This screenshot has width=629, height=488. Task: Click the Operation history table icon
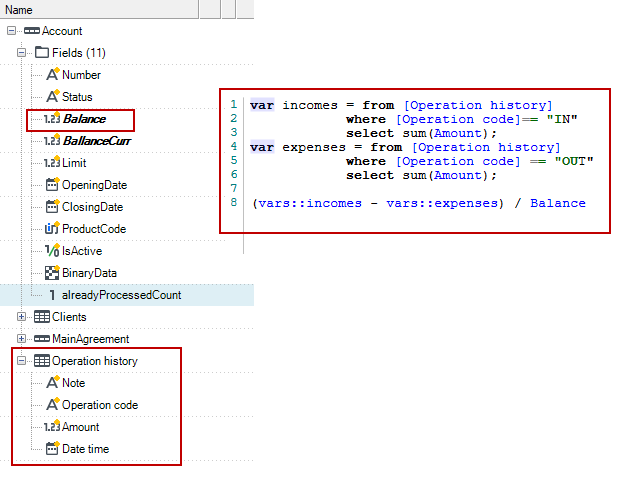coord(42,361)
